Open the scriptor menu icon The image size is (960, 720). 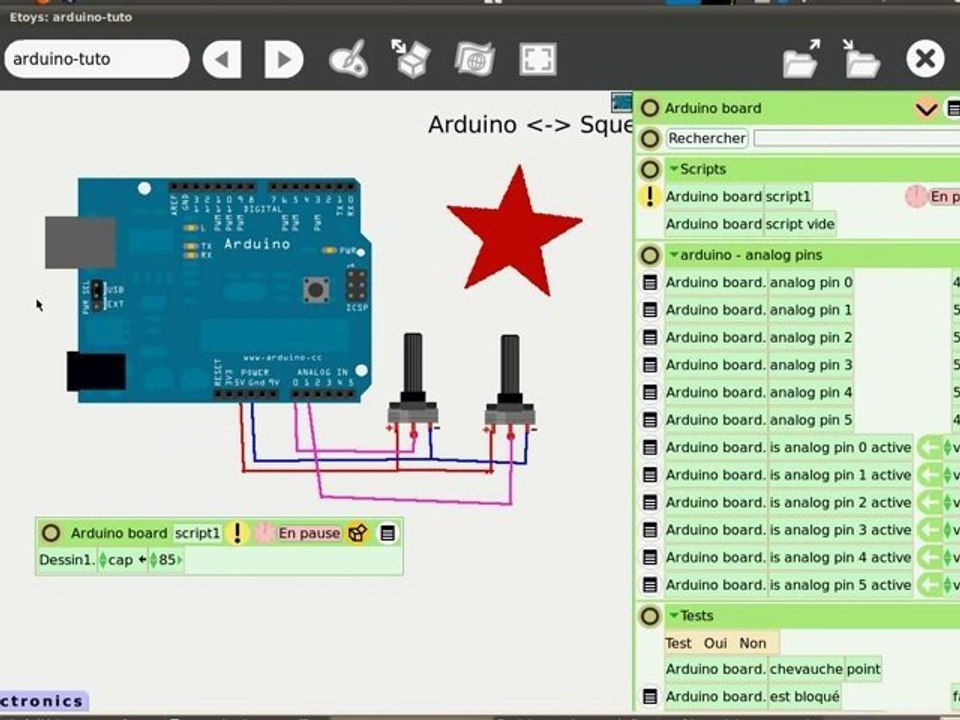pyautogui.click(x=387, y=533)
